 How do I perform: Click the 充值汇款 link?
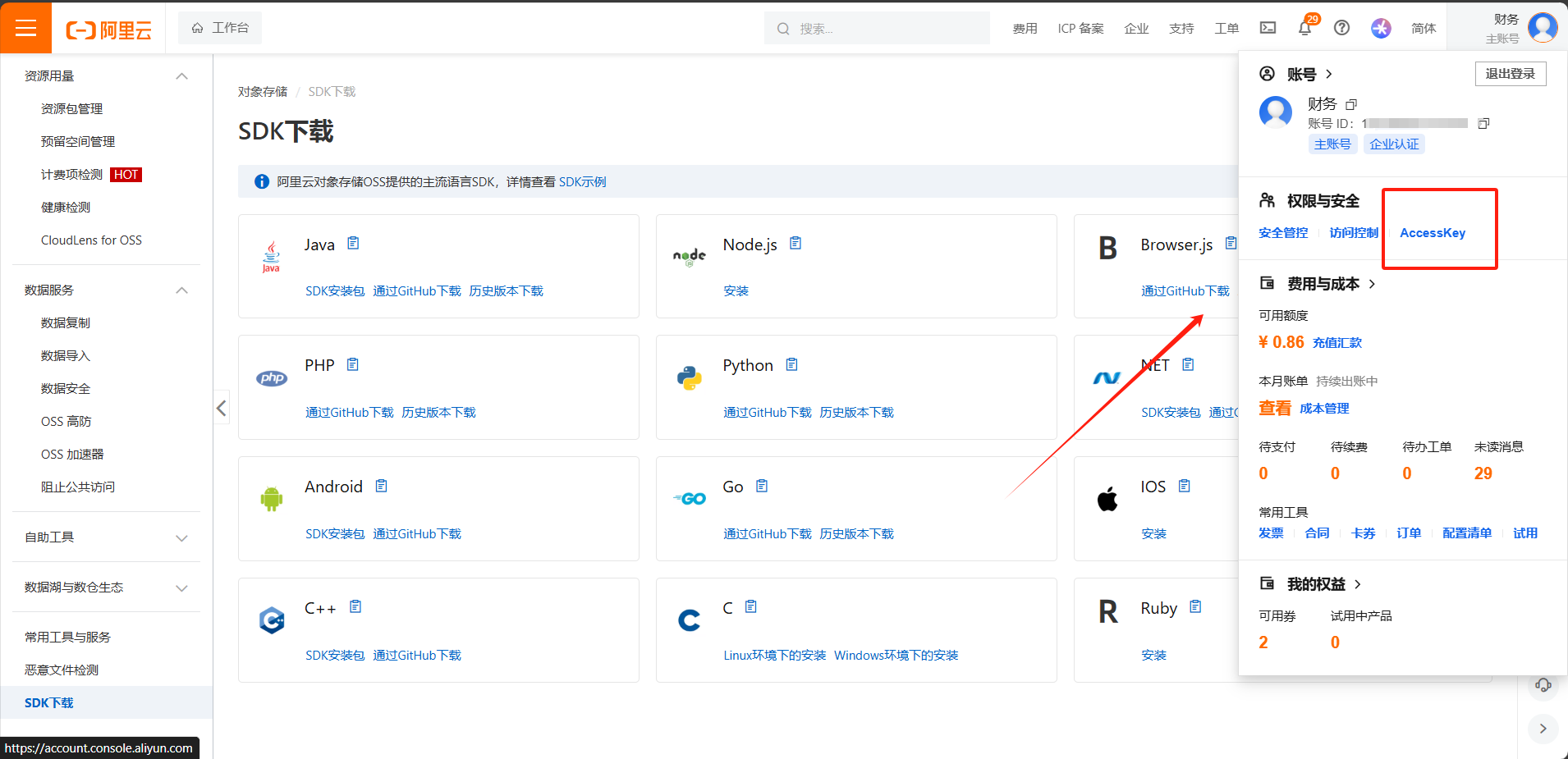pos(1337,343)
